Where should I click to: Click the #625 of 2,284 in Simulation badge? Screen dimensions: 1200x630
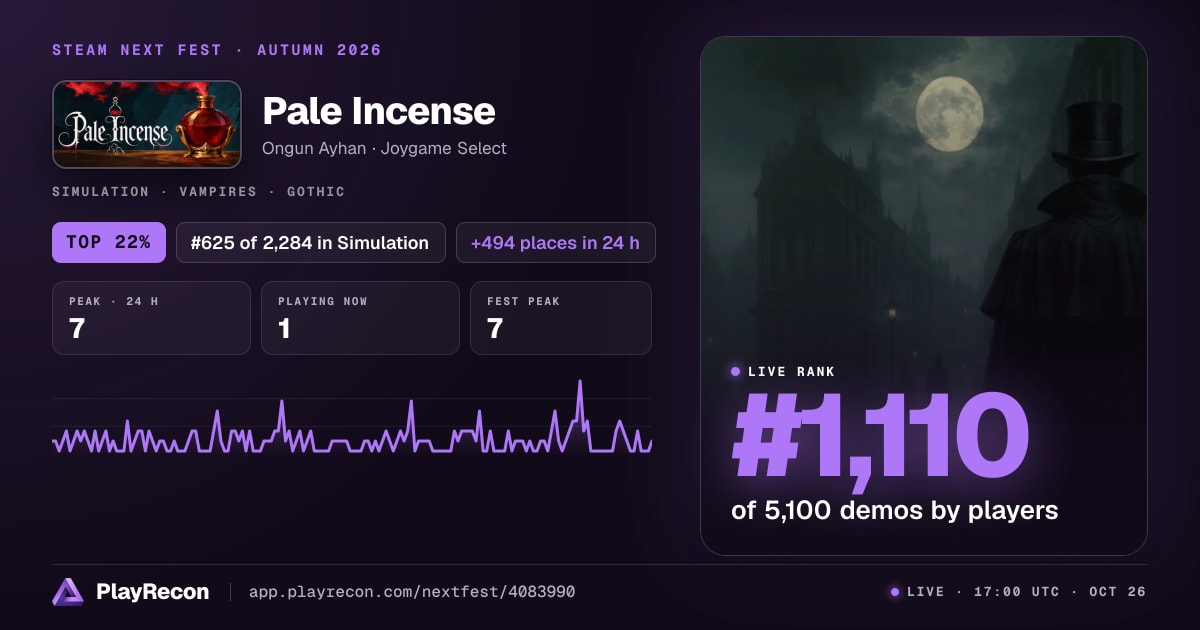click(311, 242)
